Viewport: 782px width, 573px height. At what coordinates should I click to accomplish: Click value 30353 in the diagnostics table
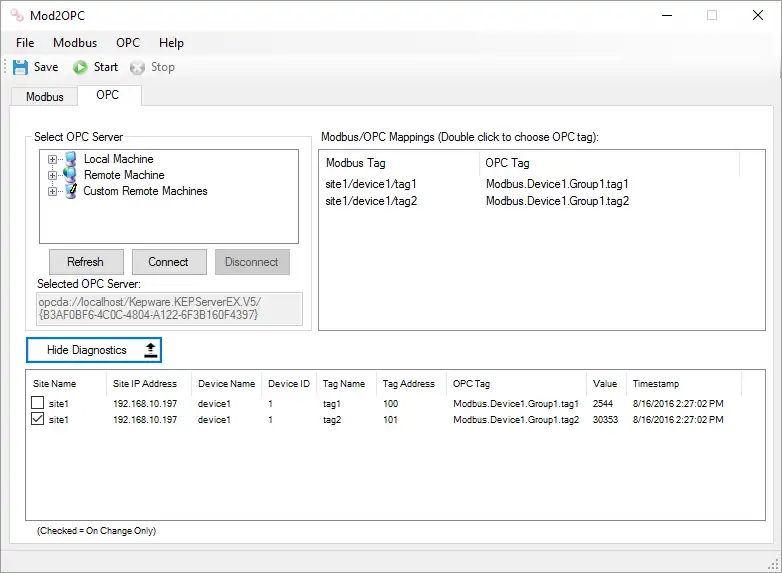[605, 419]
